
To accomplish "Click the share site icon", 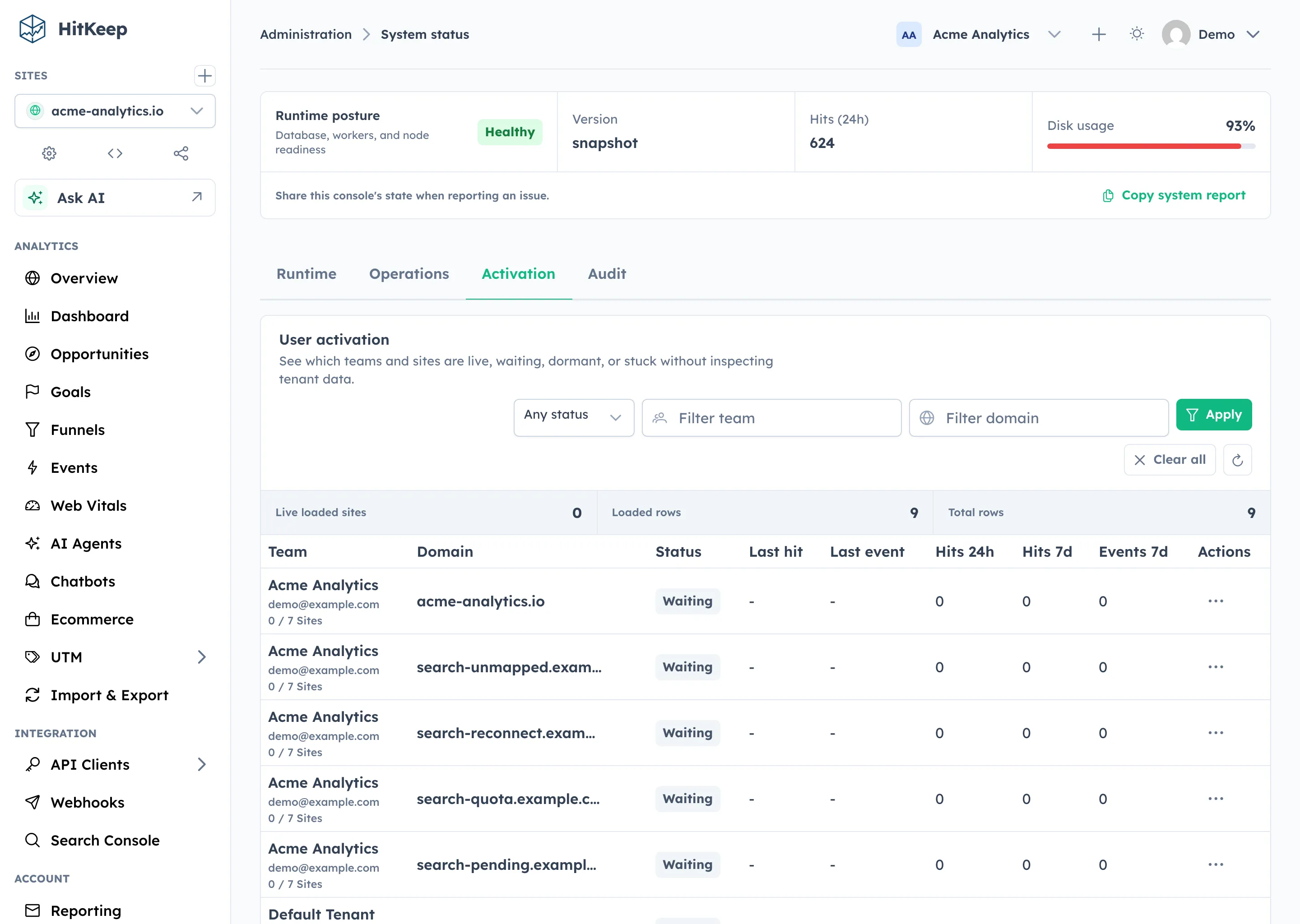I will pyautogui.click(x=181, y=153).
